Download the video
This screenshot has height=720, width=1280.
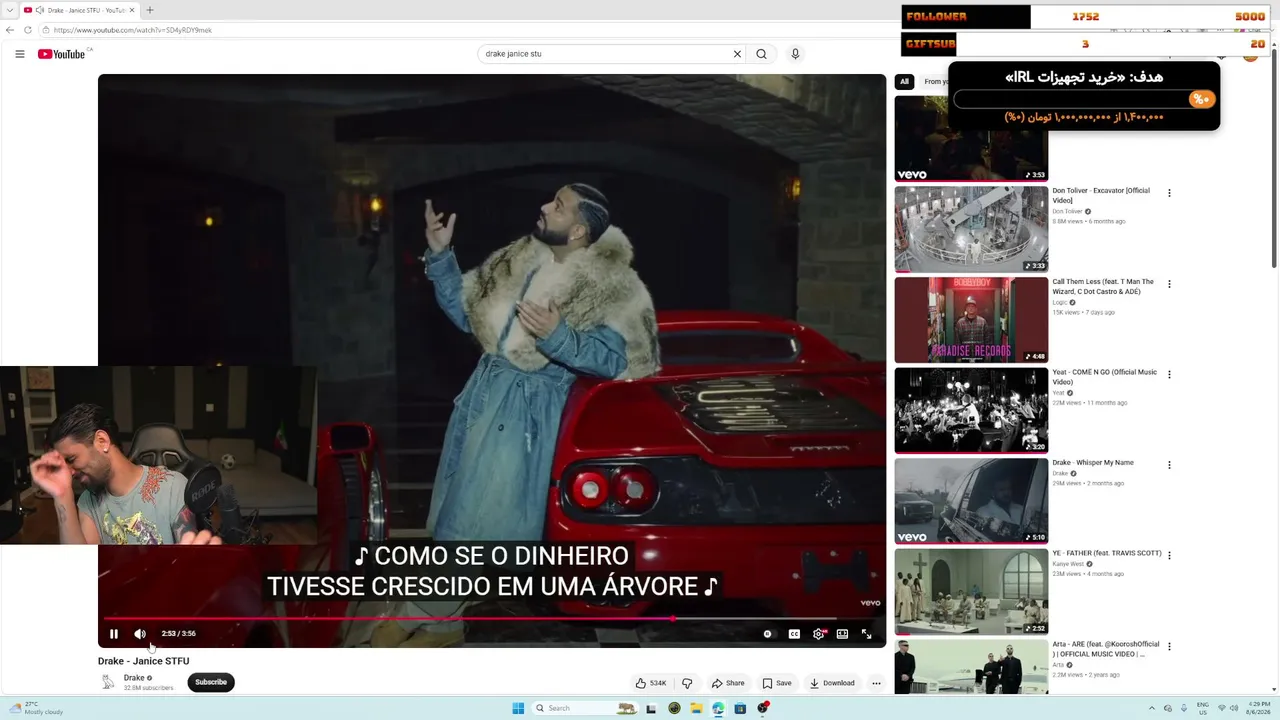click(x=832, y=683)
